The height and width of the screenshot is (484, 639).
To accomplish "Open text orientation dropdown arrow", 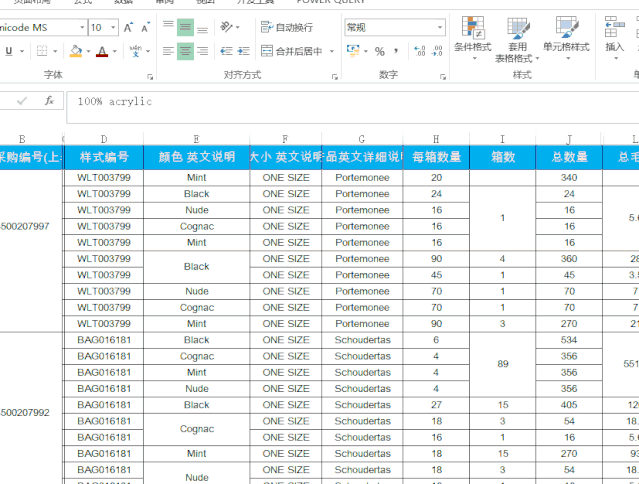I will coord(238,27).
